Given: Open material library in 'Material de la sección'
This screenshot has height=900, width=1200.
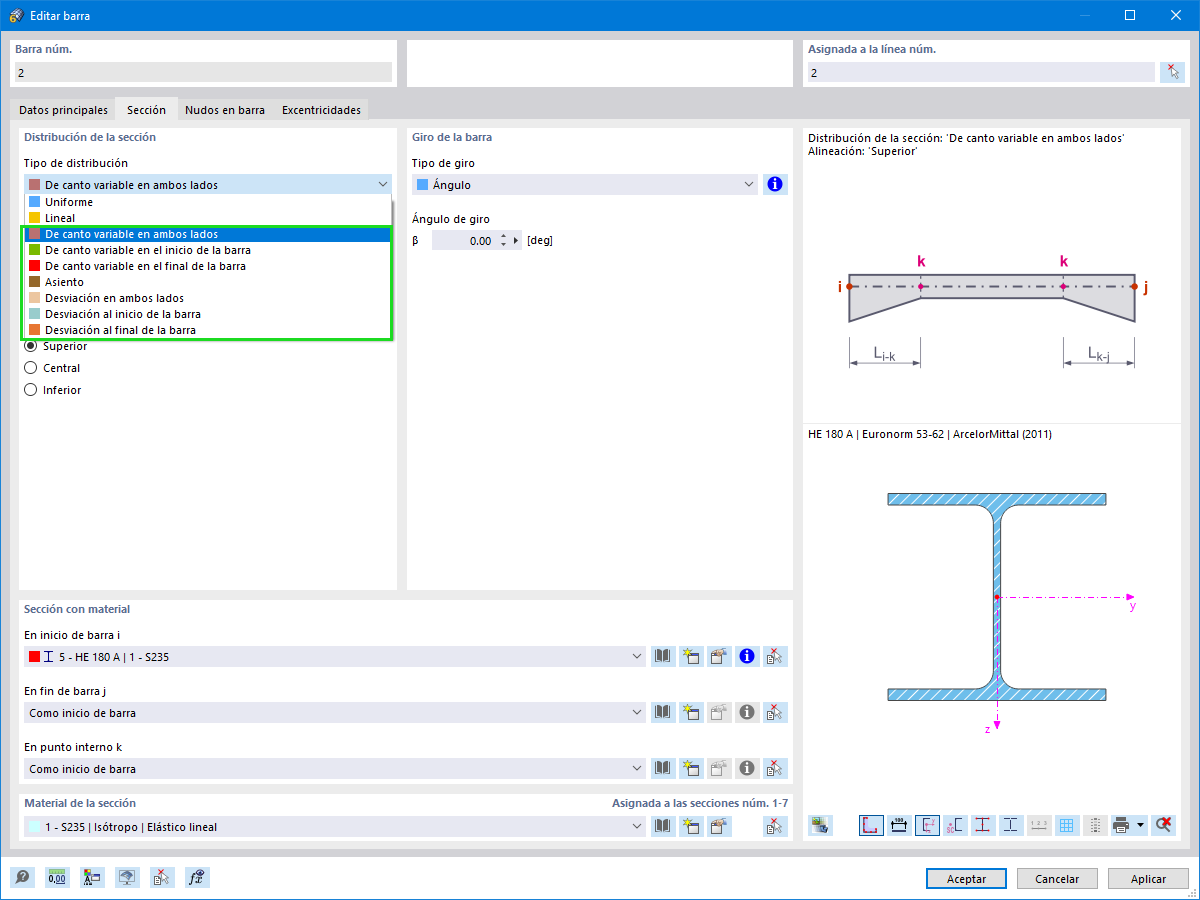Looking at the screenshot, I should pyautogui.click(x=662, y=827).
